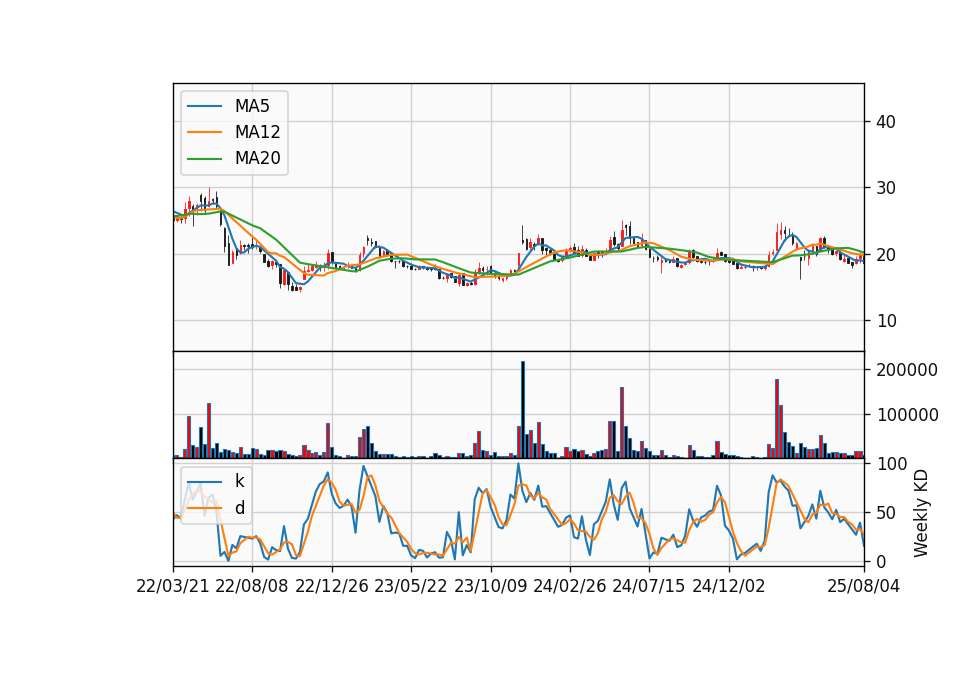The width and height of the screenshot is (960, 690).
Task: Click the 23/05/22 date tick label
Action: [x=411, y=586]
